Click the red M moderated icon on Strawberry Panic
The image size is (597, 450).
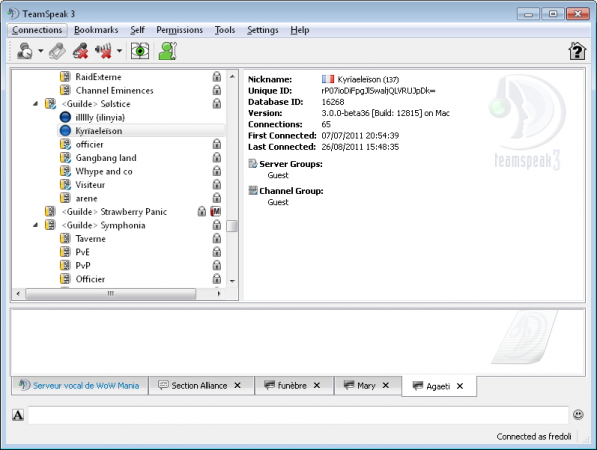[x=215, y=211]
